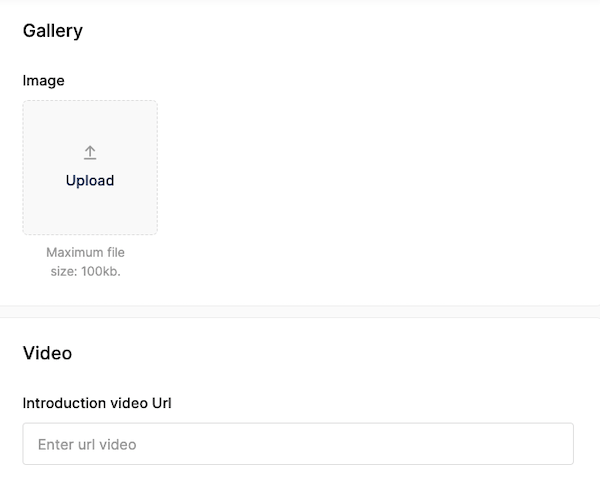The image size is (600, 492).
Task: Click the upload arrow icon
Action: (x=90, y=152)
